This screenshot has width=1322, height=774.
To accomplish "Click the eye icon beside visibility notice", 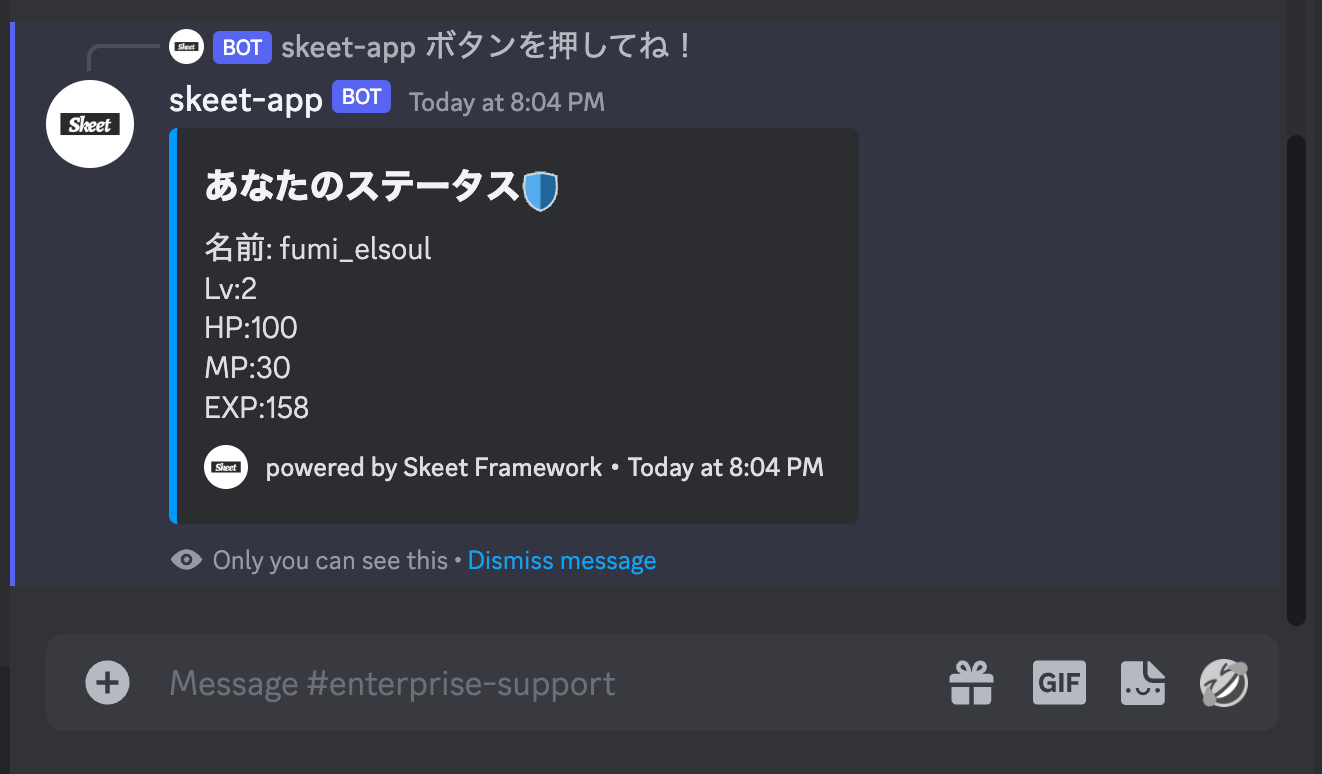I will (x=186, y=560).
